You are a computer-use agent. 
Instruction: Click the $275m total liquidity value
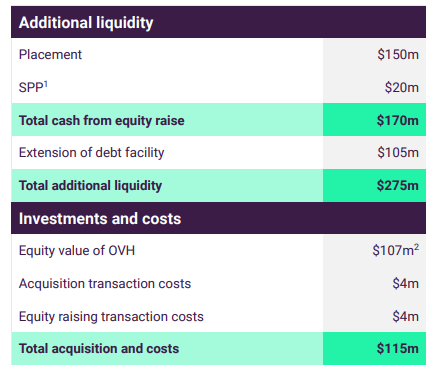click(398, 185)
